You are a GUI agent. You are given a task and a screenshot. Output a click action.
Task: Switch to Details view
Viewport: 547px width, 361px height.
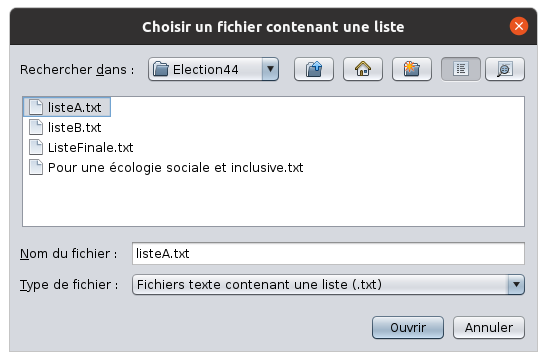[x=505, y=69]
